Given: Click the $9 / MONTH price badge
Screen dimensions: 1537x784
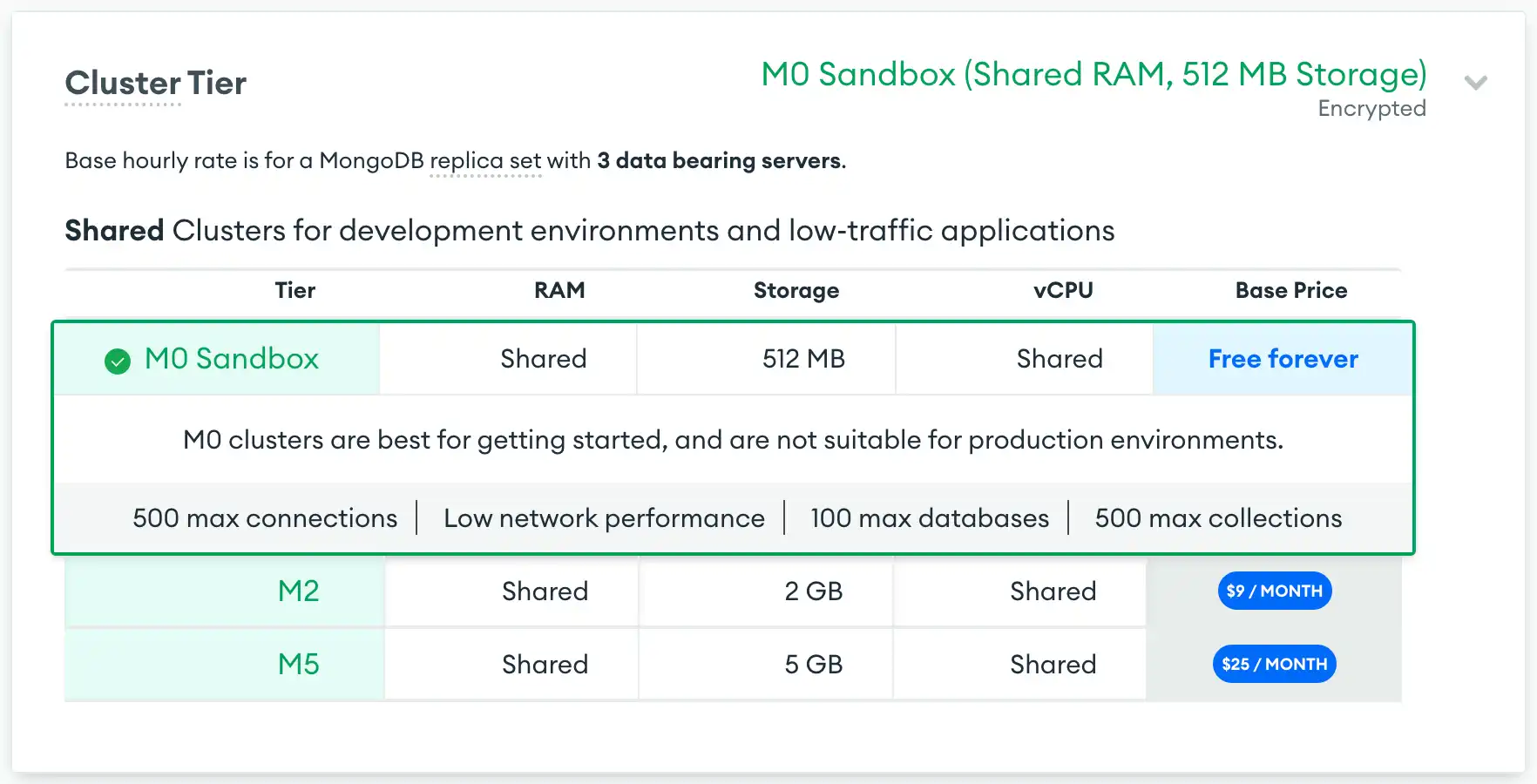Looking at the screenshot, I should (1274, 591).
